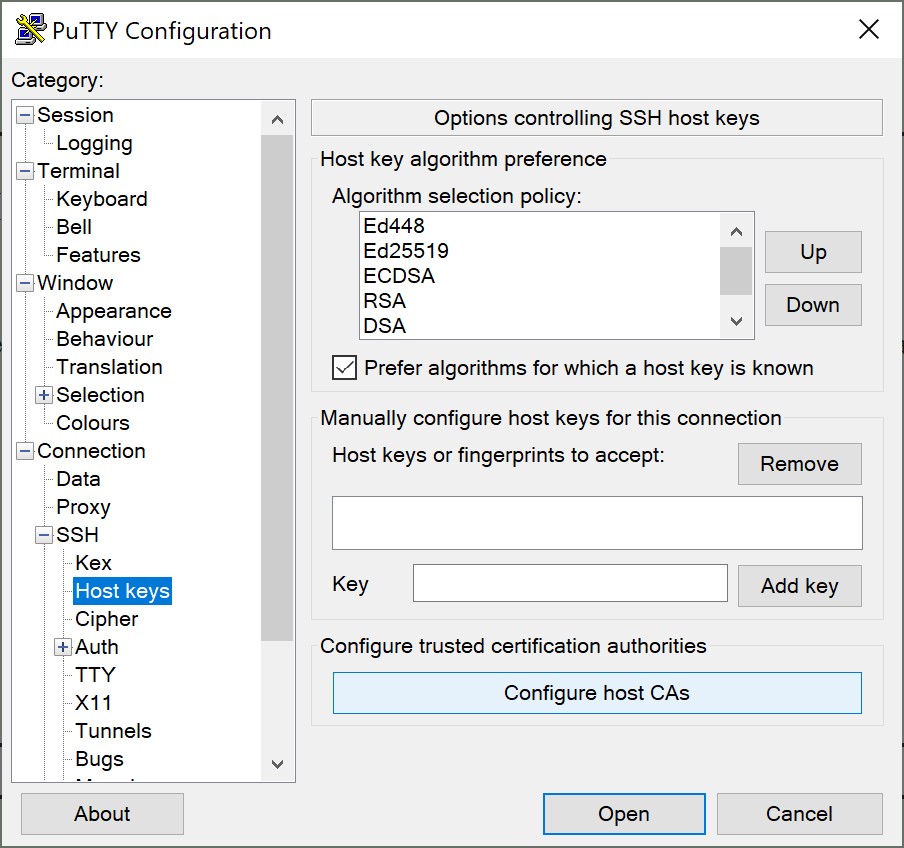Toggle Prefer algorithms for known host key checkbox

coord(344,368)
